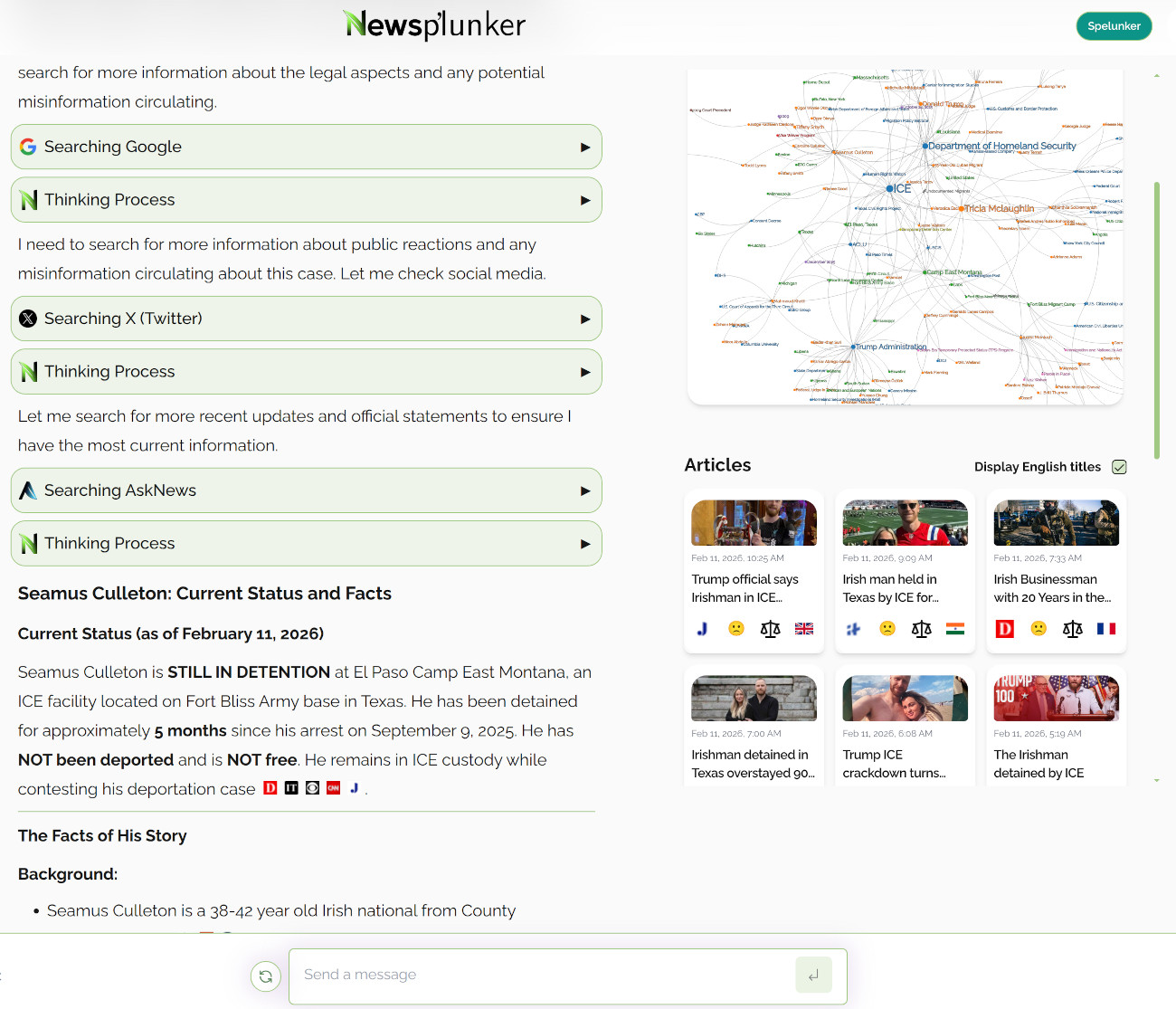The width and height of the screenshot is (1176, 1009).
Task: Click black IT citation icon after deportation case text
Action: 291,788
